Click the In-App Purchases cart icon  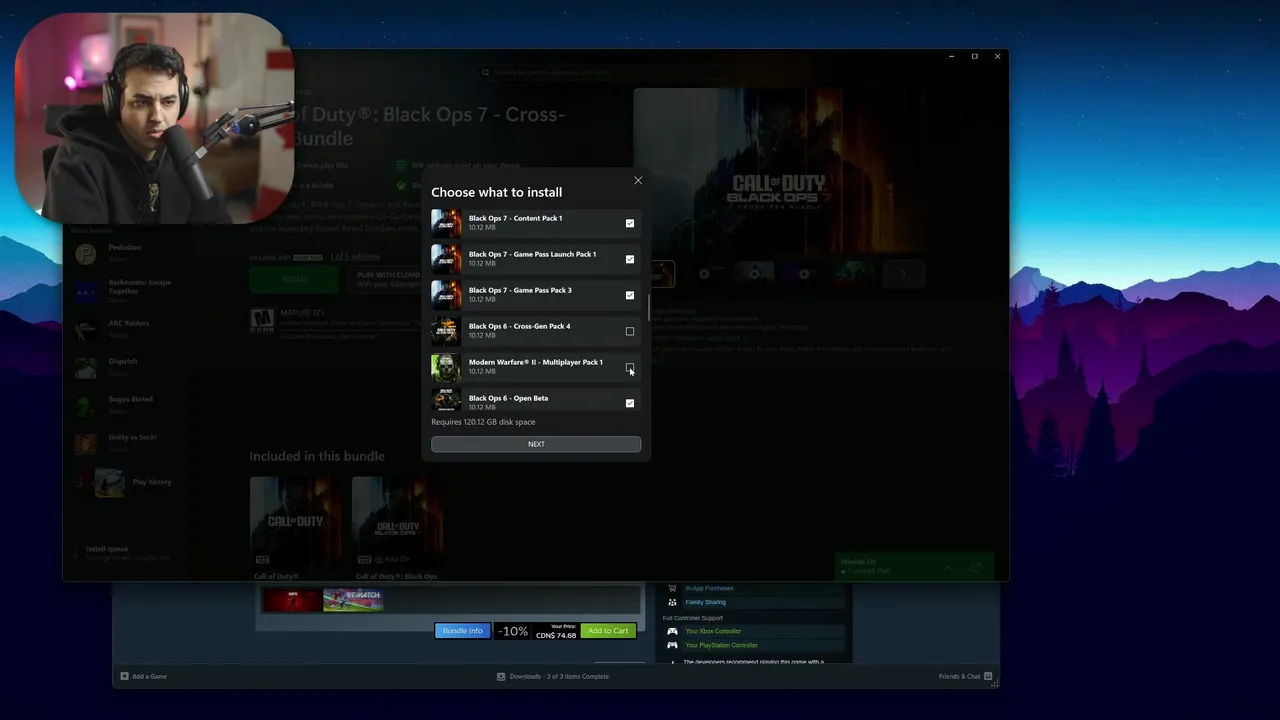click(x=672, y=588)
